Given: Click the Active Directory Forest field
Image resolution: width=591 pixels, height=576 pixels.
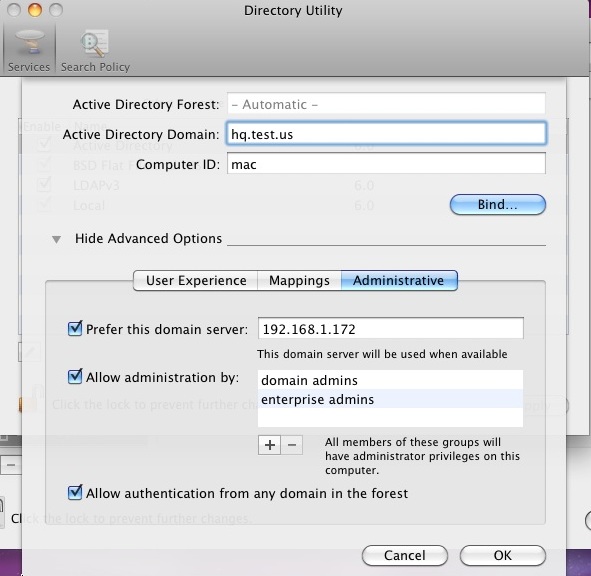Looking at the screenshot, I should (x=386, y=104).
